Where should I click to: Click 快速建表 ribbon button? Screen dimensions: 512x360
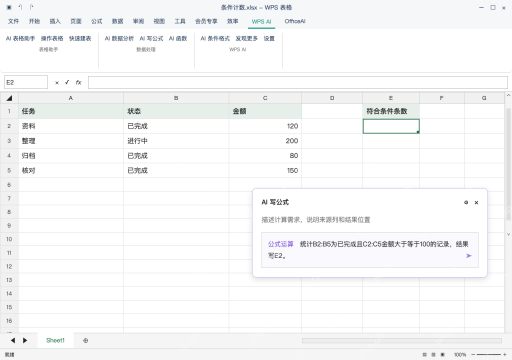click(80, 39)
